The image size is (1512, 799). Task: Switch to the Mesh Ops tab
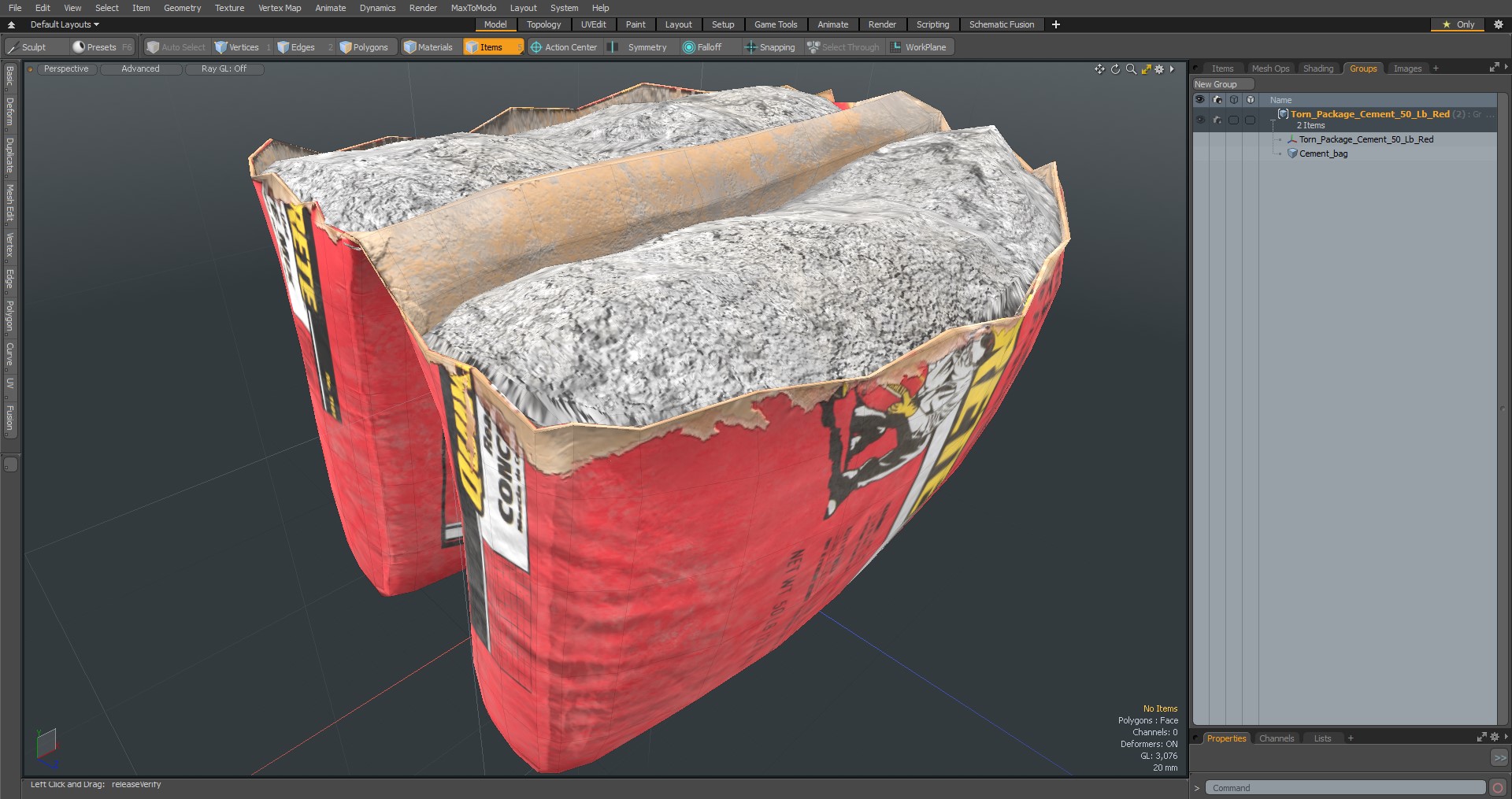1270,68
